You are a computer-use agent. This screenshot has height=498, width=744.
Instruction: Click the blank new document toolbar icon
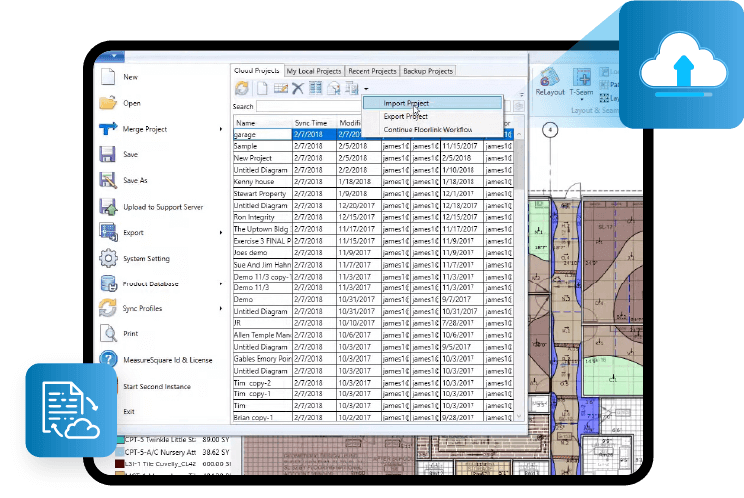pyautogui.click(x=260, y=89)
